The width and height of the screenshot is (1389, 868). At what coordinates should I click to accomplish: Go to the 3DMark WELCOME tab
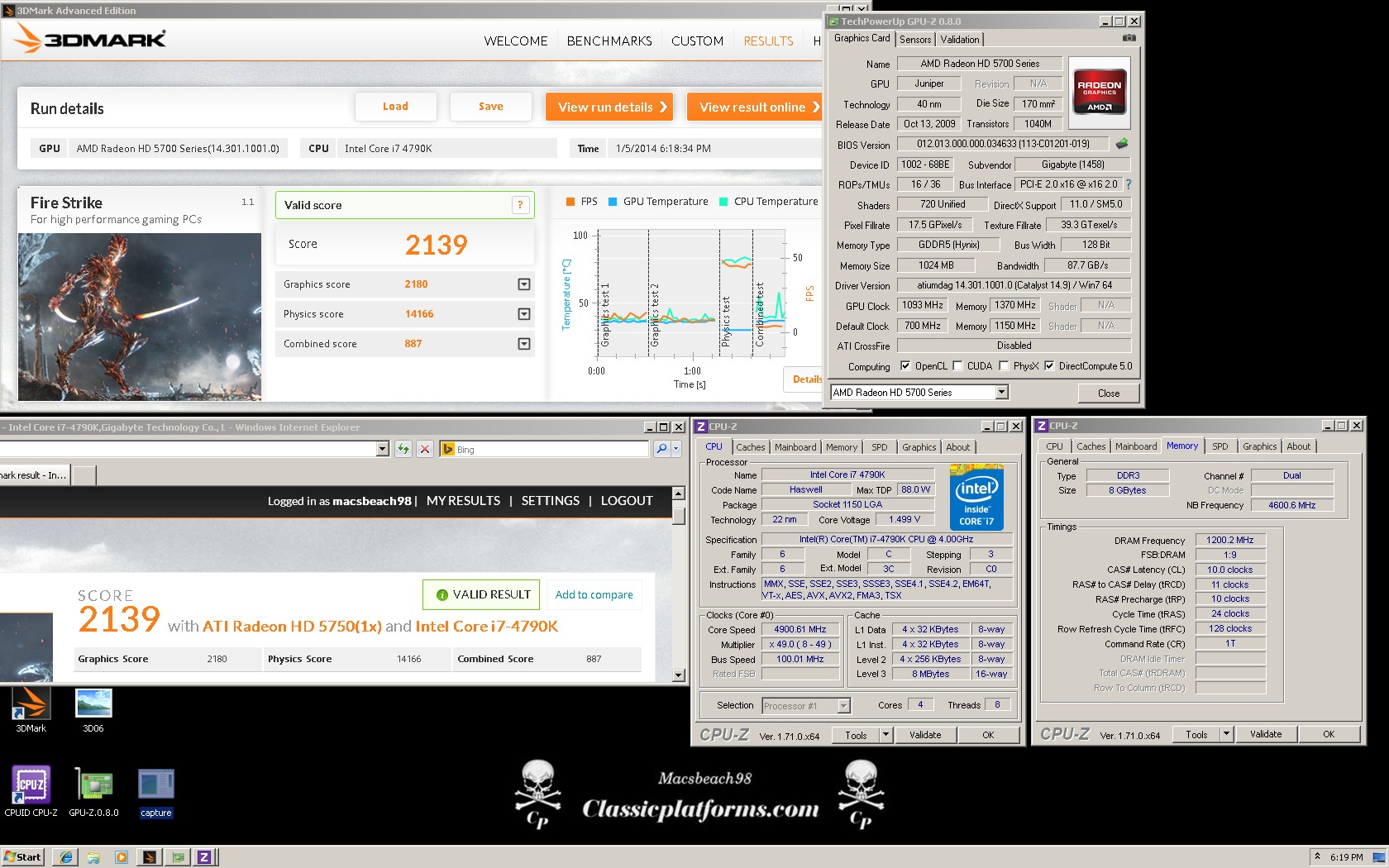(516, 41)
